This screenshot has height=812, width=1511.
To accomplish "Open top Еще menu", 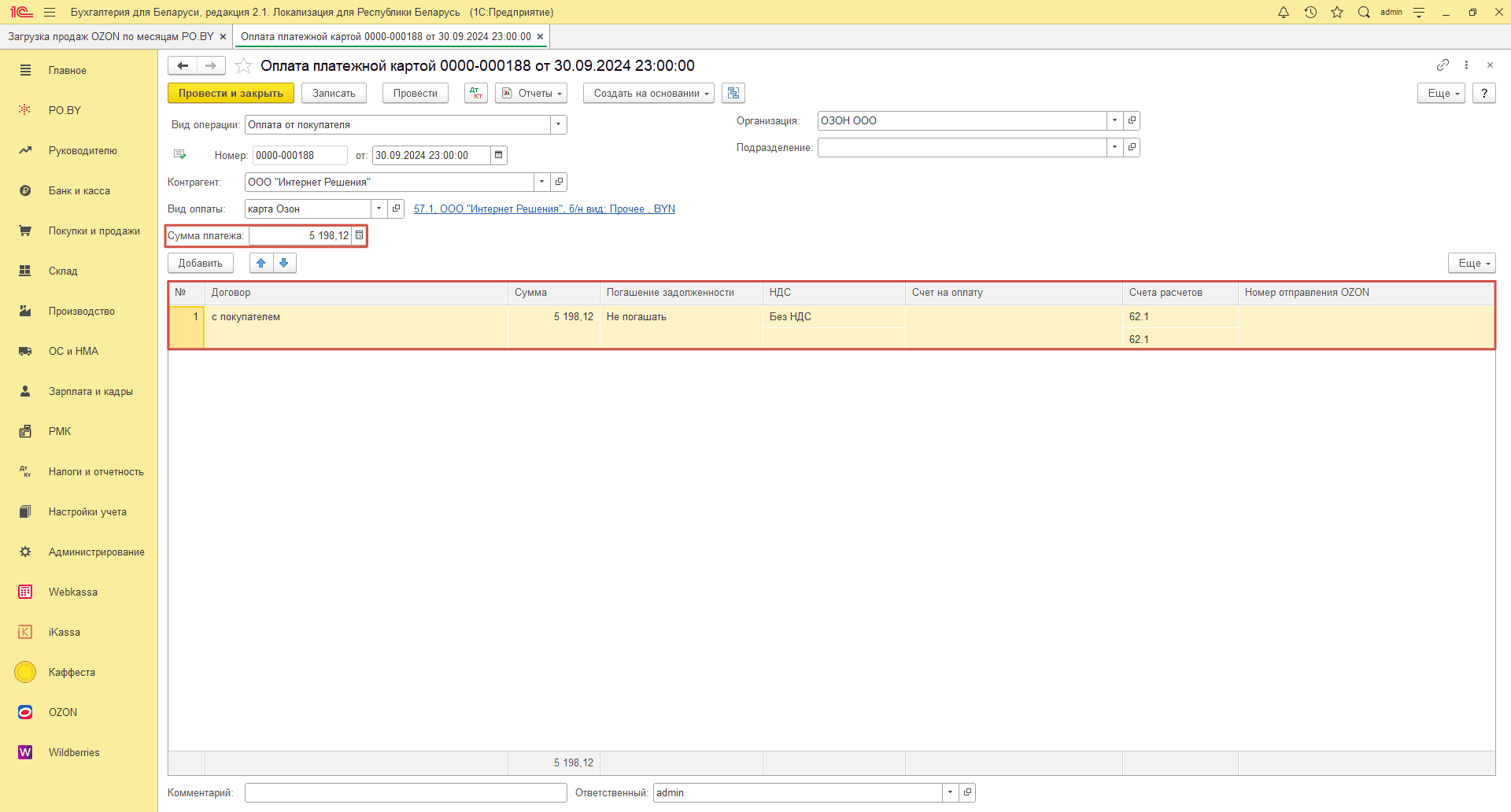I will 1442,93.
